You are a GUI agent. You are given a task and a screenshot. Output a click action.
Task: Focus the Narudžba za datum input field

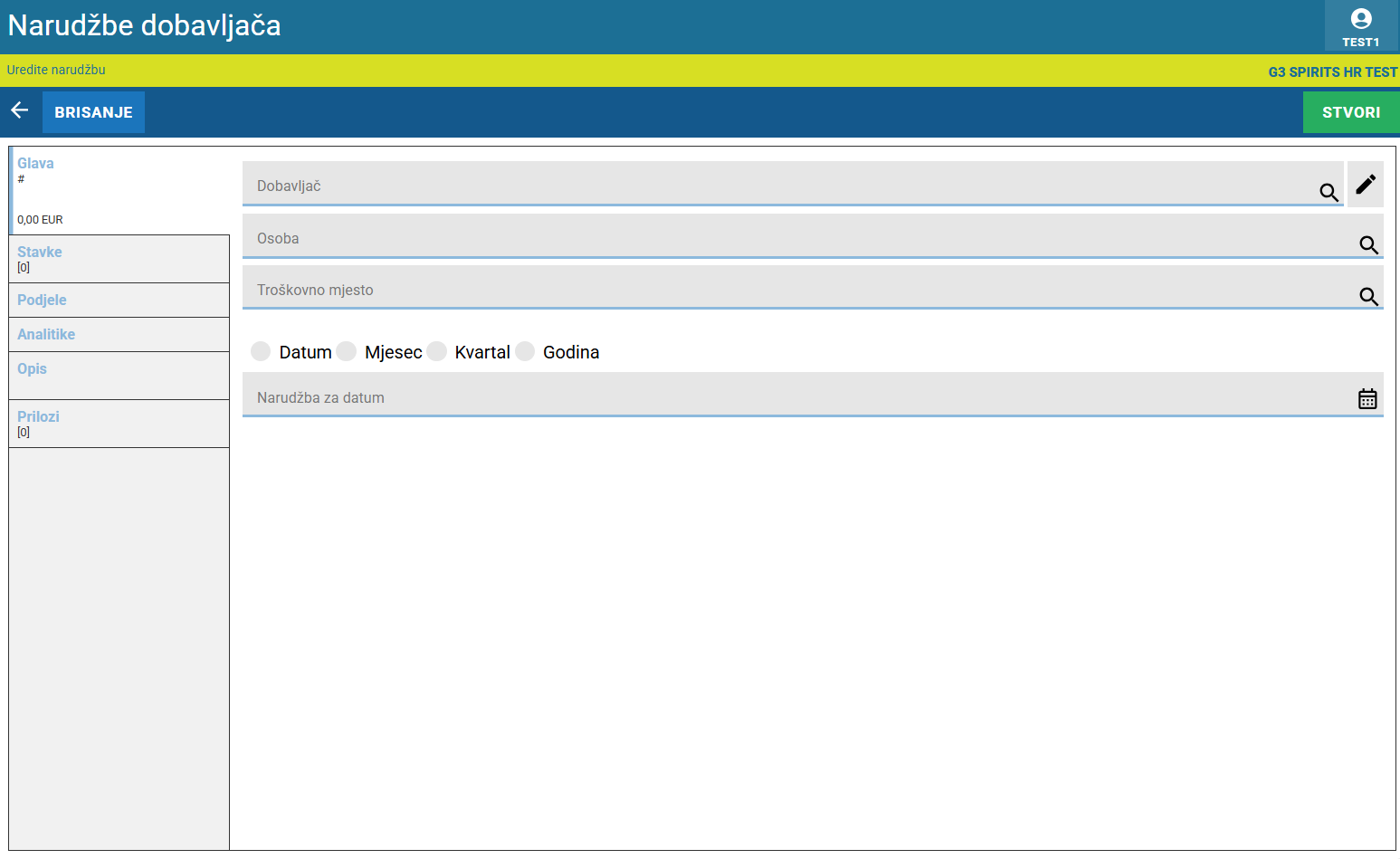point(796,397)
